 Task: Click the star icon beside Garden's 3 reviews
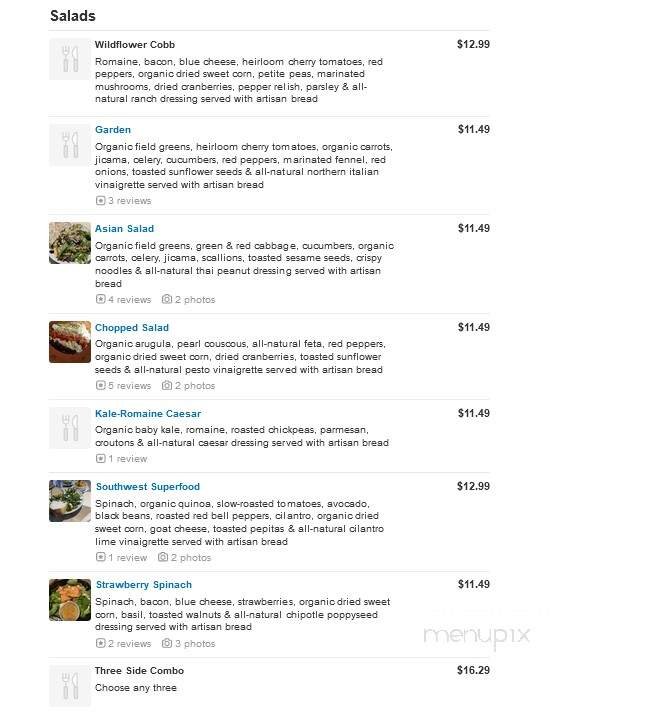click(100, 201)
